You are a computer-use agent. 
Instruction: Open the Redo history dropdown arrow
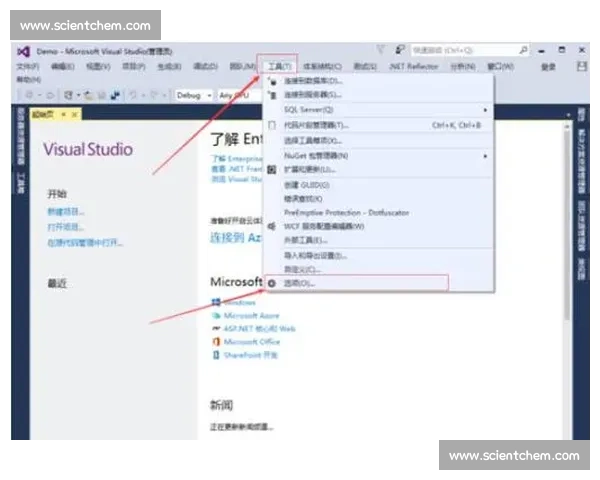pos(164,95)
